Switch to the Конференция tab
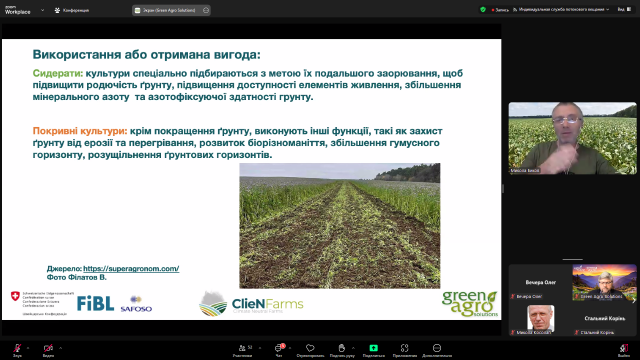 [72, 10]
